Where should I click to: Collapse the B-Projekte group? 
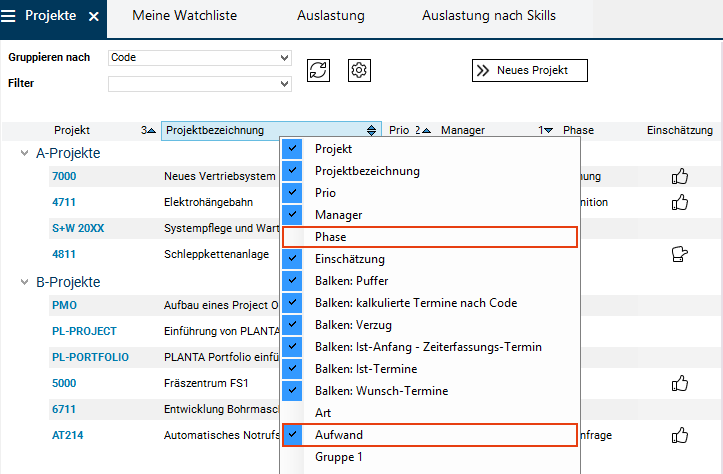[x=24, y=282]
